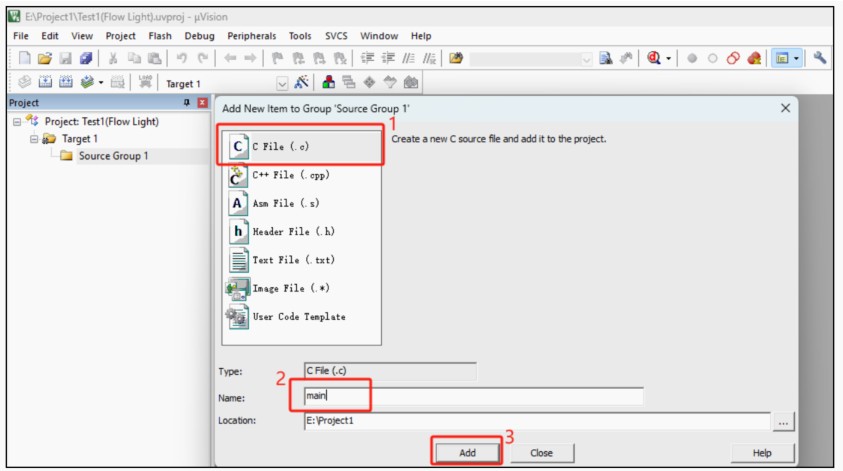Click the New file toolbar icon
Viewport: 843px width, 471px height.
click(x=24, y=59)
